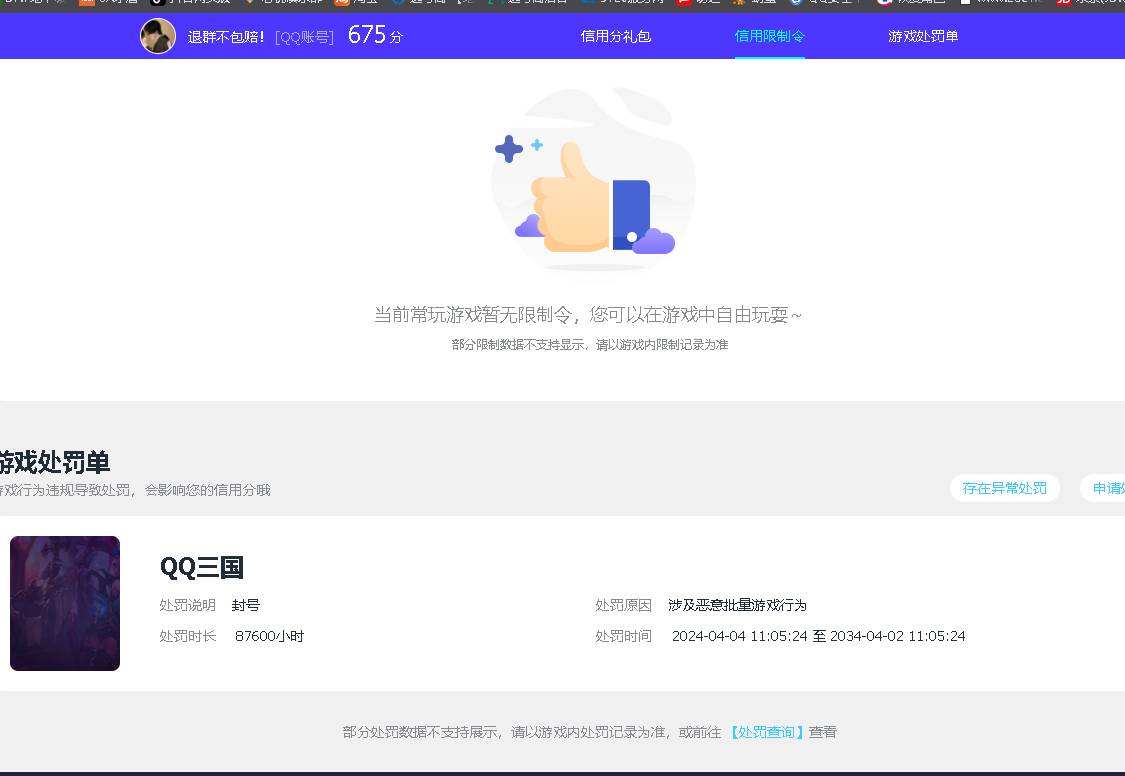Image resolution: width=1125 pixels, height=776 pixels.
Task: Click the 存在异常处罚 button
Action: [x=1004, y=488]
